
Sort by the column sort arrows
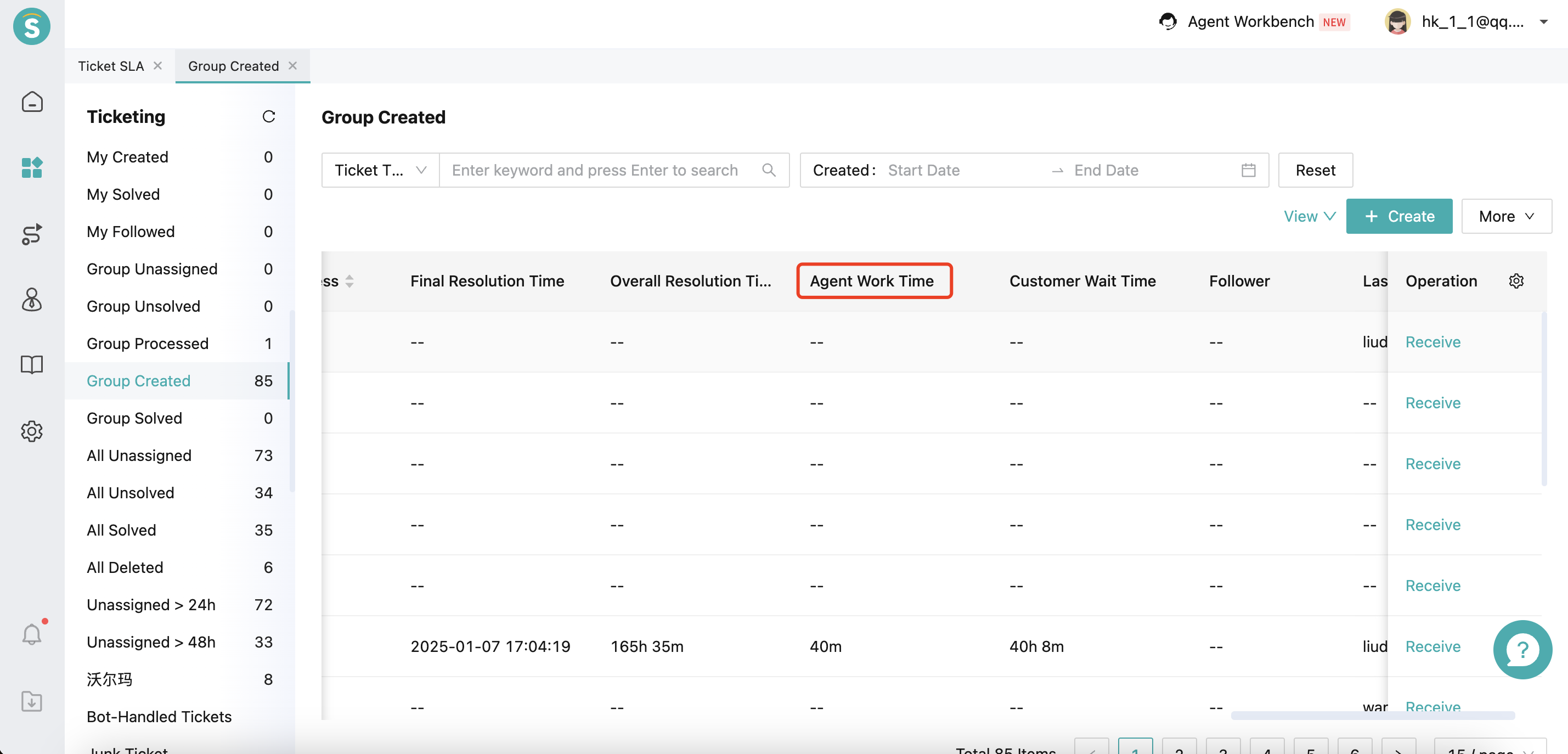[349, 281]
